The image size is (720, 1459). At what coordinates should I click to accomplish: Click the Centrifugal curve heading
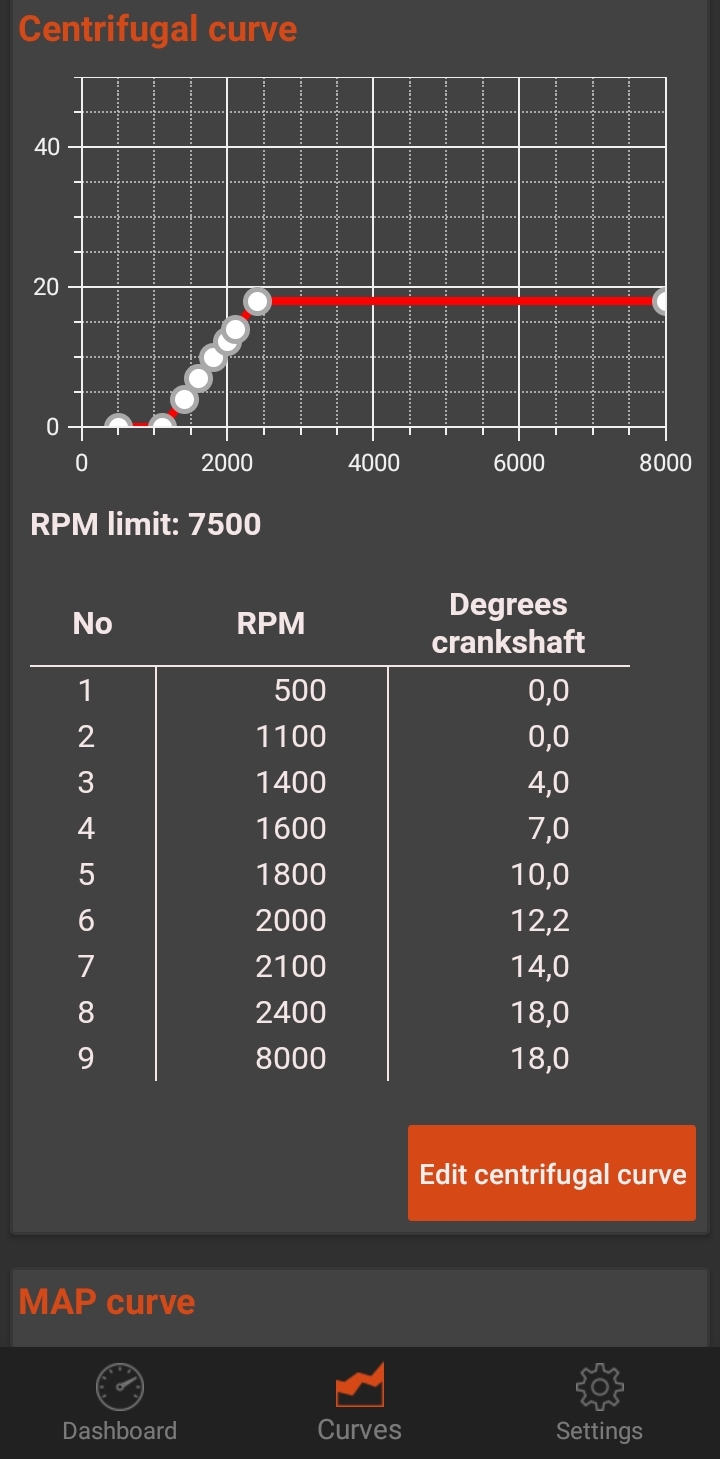tap(158, 29)
